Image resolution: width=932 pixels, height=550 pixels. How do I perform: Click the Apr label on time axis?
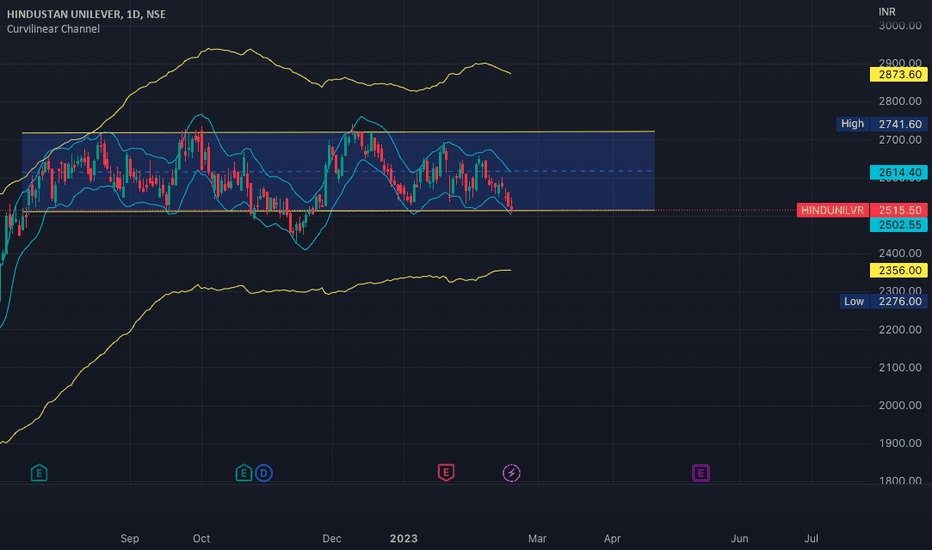click(x=612, y=538)
